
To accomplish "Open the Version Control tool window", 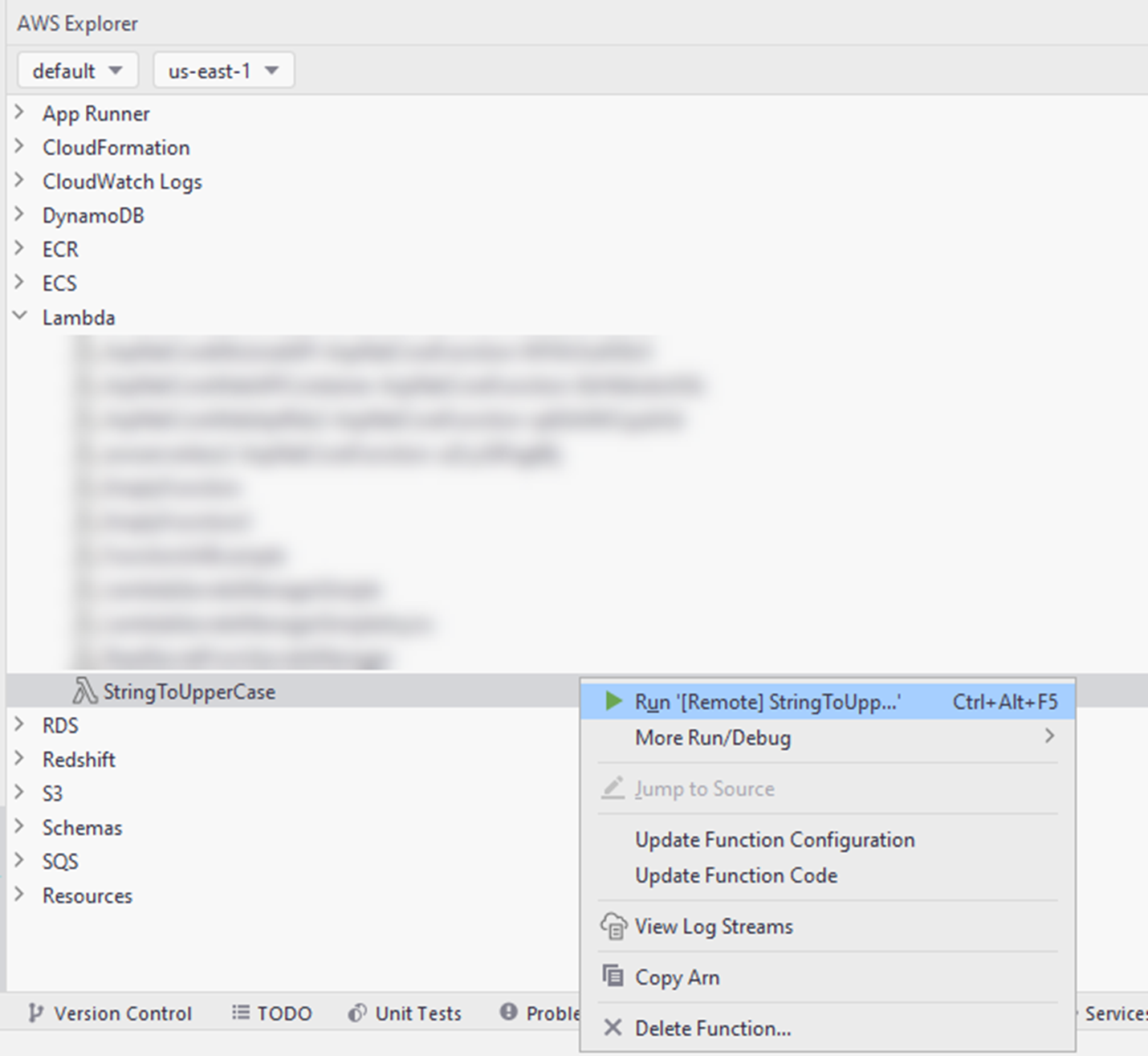I will [x=110, y=1013].
